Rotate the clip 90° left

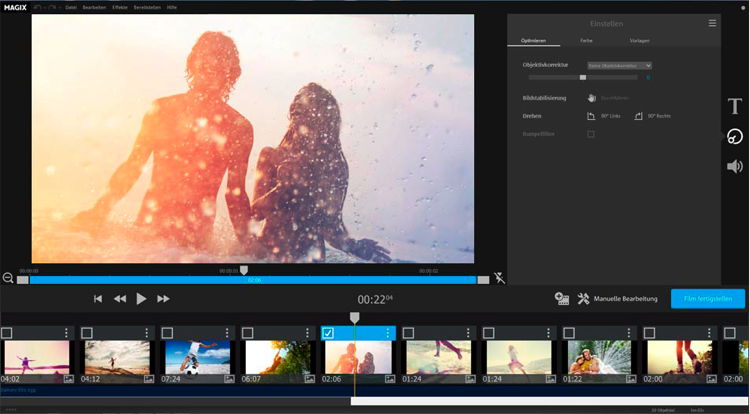(x=591, y=116)
